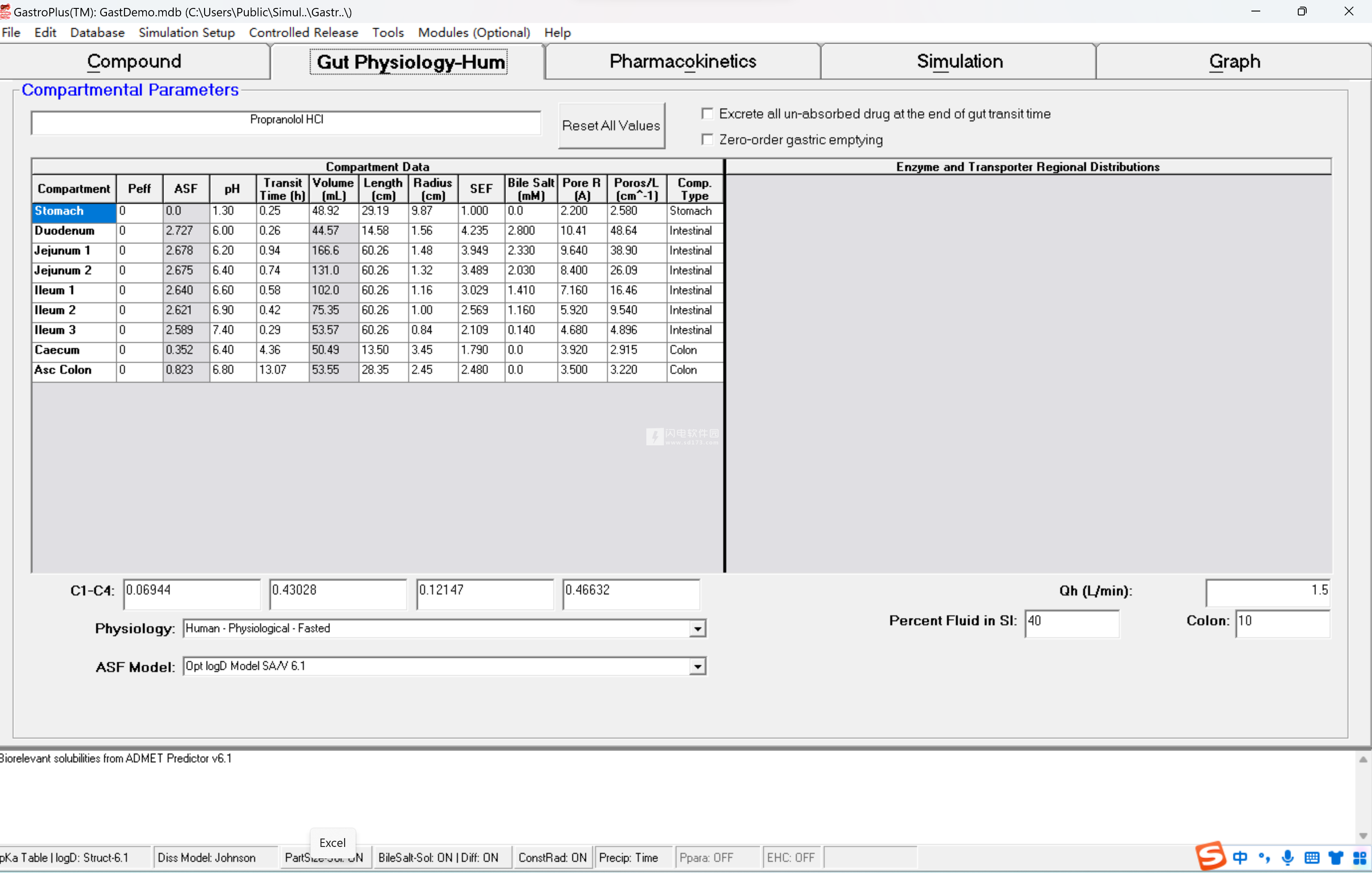The image size is (1372, 873).
Task: Switch to the Graph tab
Action: click(1234, 61)
